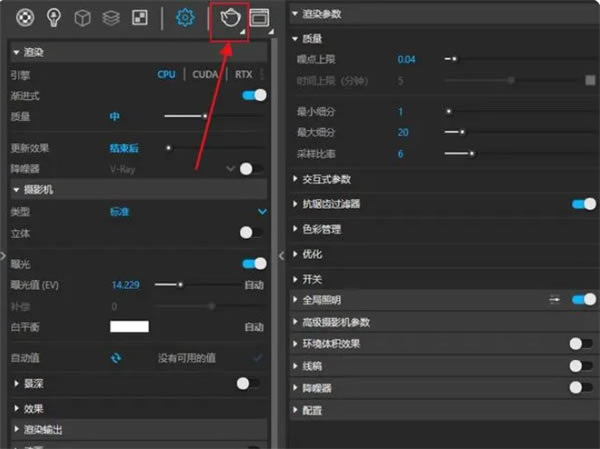Click the 更新效果 slider
The height and width of the screenshot is (449, 600).
pyautogui.click(x=214, y=148)
